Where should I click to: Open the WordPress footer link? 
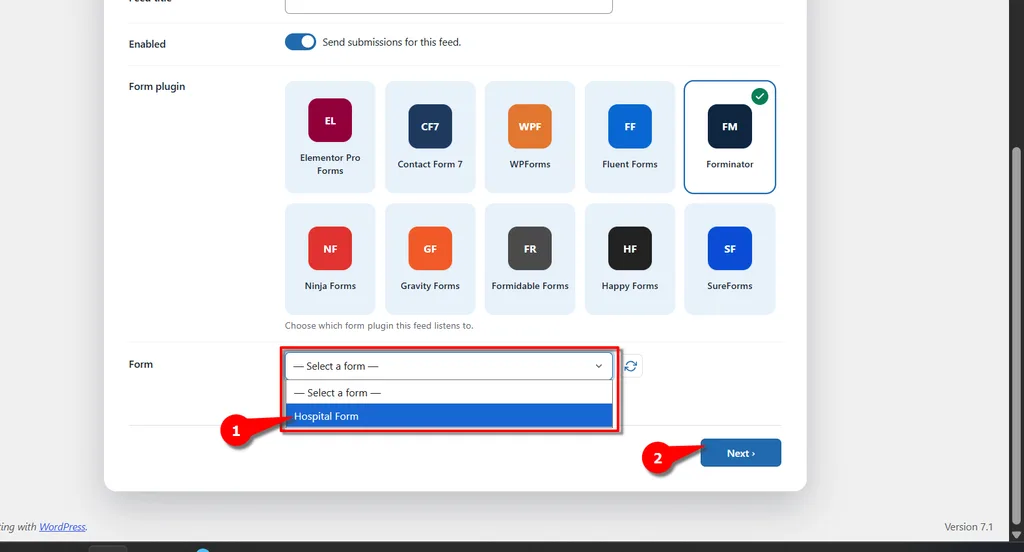(63, 527)
